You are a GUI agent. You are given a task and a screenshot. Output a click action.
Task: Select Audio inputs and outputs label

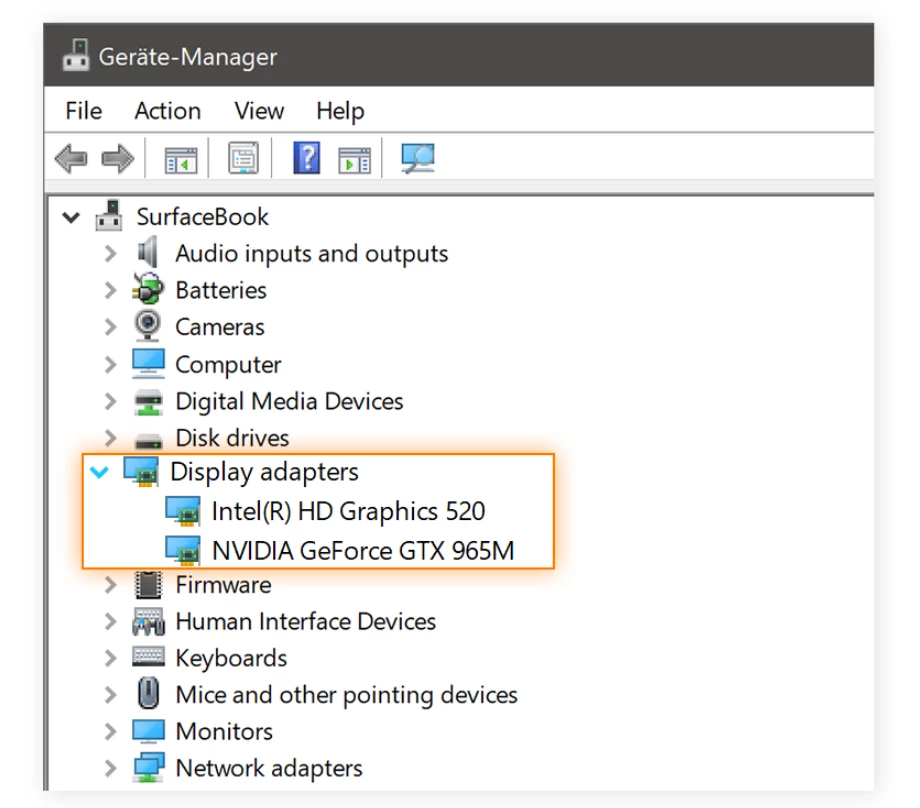tap(312, 254)
